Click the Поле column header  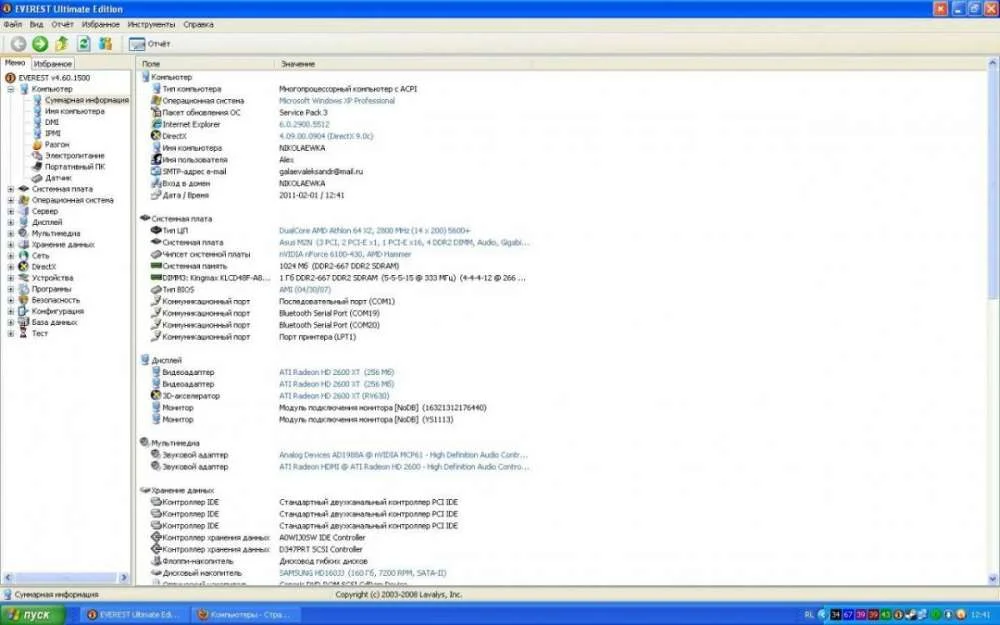(206, 64)
